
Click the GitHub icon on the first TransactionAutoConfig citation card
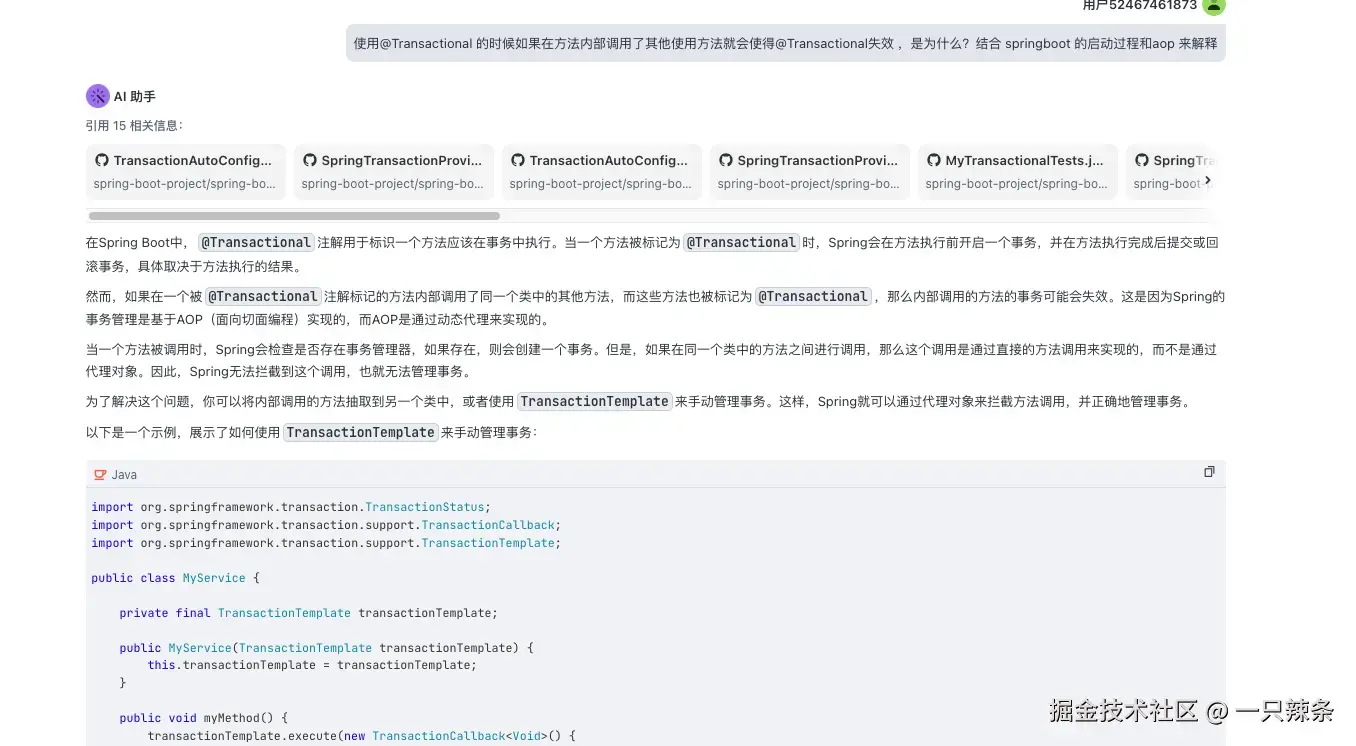(x=102, y=160)
